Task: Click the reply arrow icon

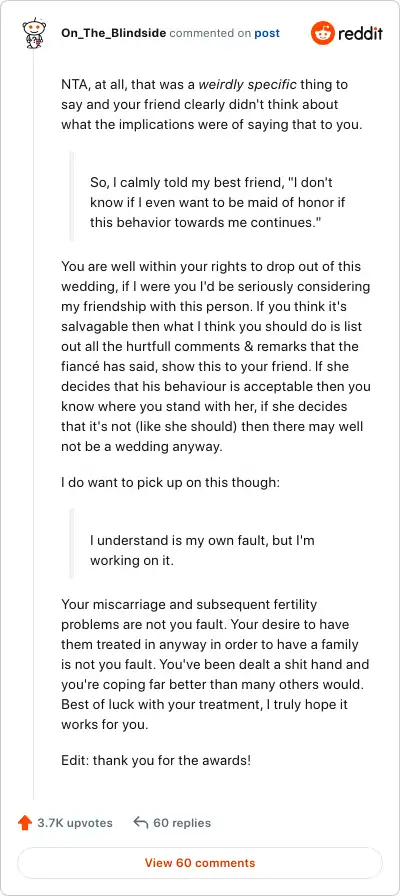Action: (x=141, y=822)
